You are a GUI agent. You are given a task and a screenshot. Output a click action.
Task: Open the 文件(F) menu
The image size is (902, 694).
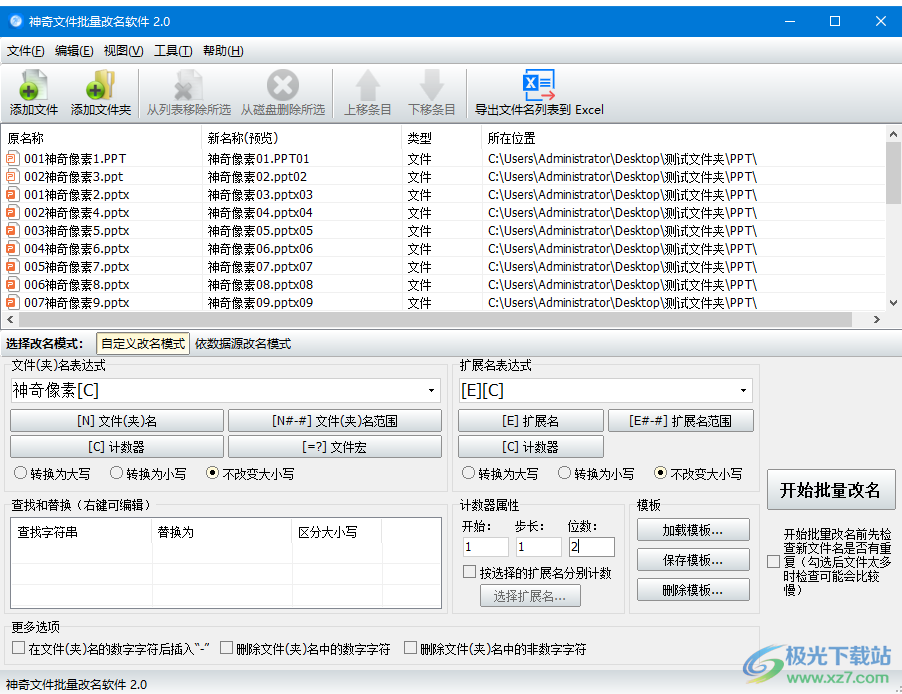pos(25,51)
